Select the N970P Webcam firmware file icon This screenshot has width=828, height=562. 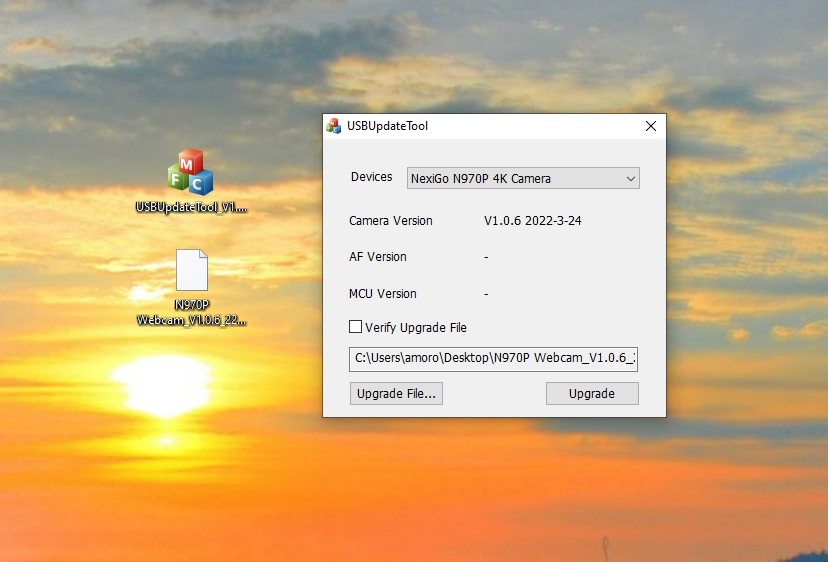tap(191, 270)
